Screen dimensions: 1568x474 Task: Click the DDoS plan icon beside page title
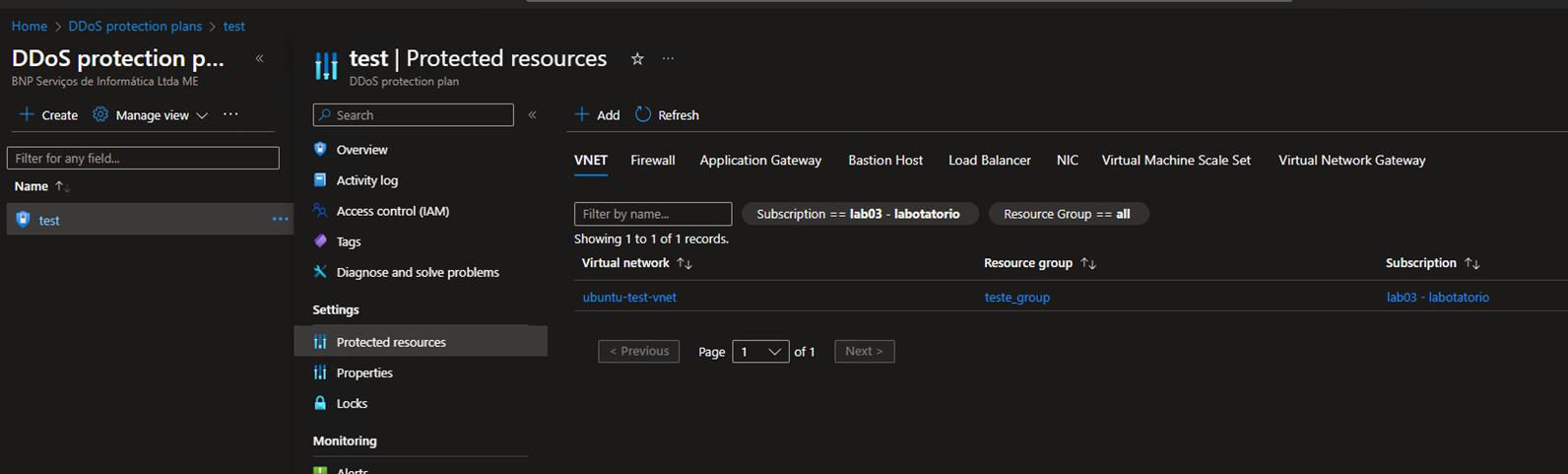326,66
